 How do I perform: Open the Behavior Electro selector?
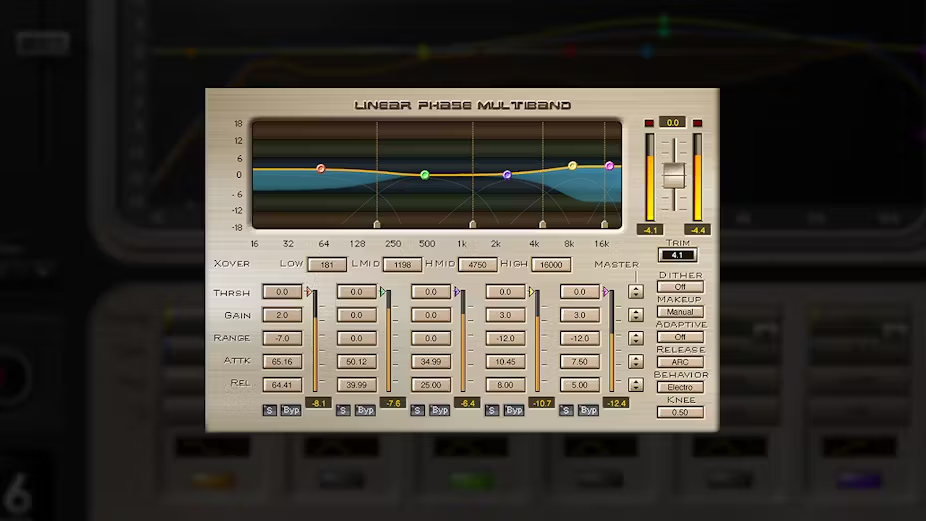pyautogui.click(x=680, y=387)
